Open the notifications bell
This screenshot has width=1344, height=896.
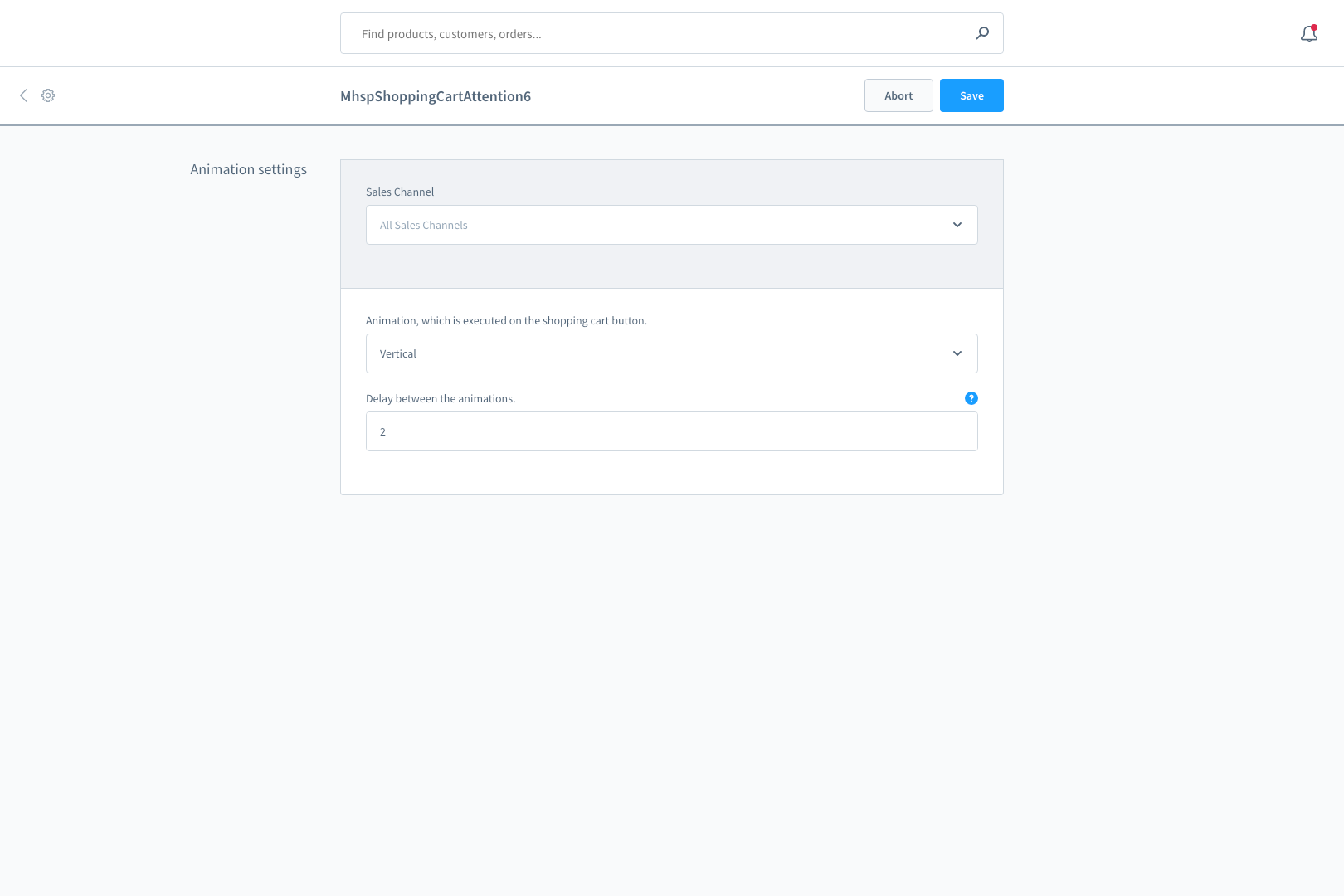tap(1308, 35)
